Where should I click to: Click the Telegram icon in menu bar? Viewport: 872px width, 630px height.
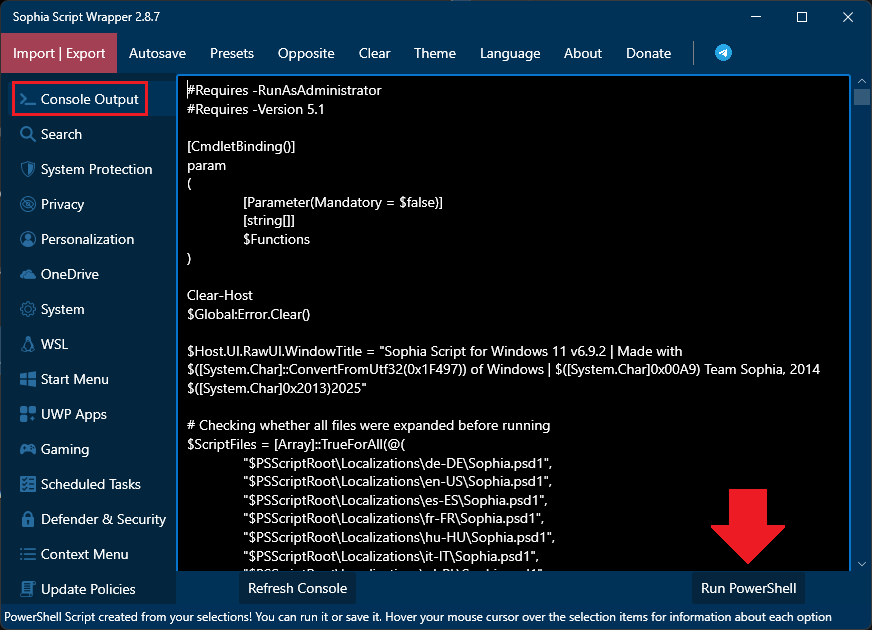click(x=723, y=53)
